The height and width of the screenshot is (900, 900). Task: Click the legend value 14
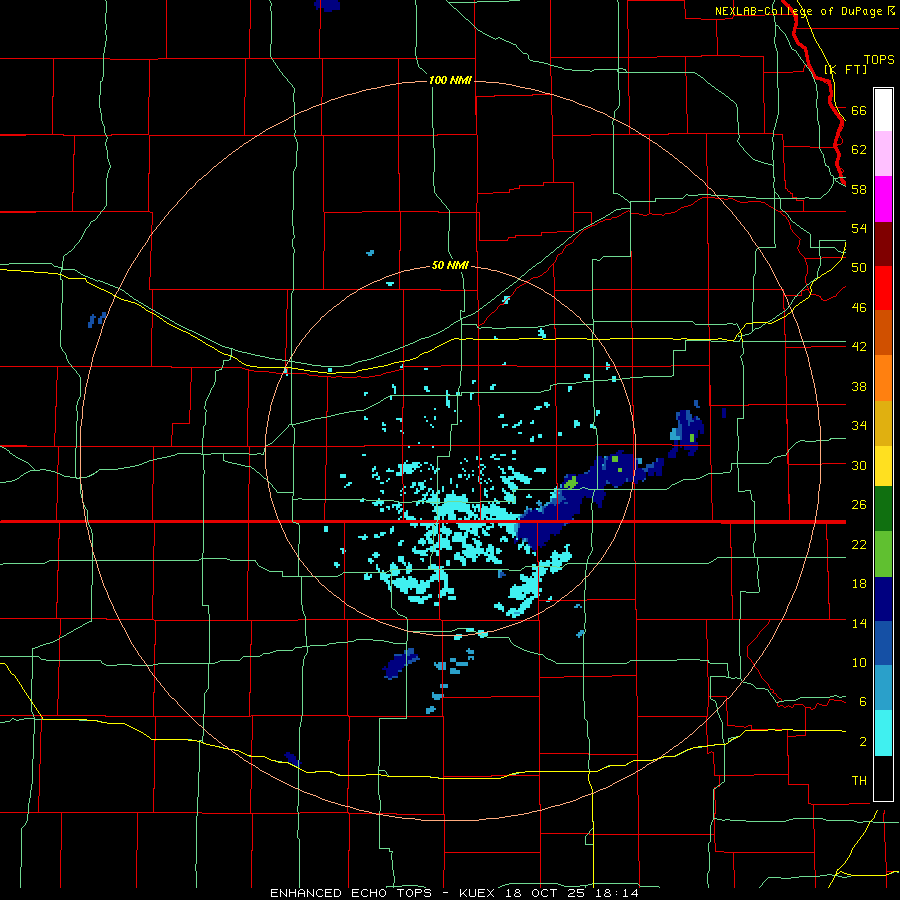859,623
